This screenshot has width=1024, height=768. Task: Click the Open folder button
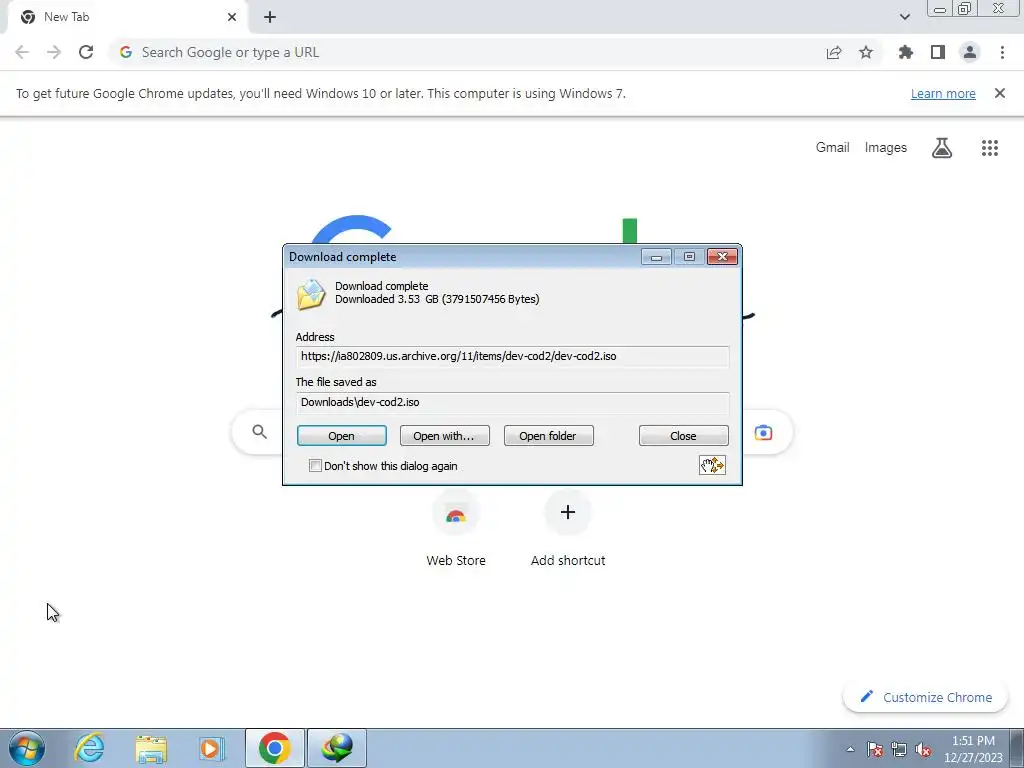[549, 436]
